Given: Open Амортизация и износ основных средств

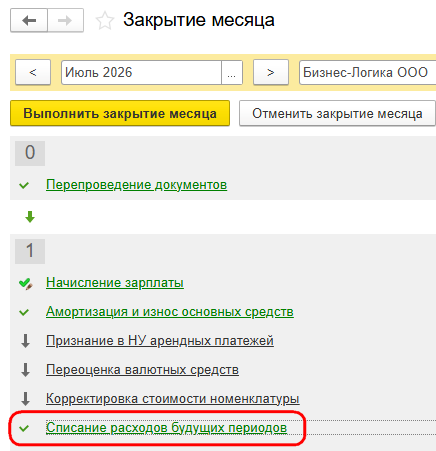Looking at the screenshot, I should [170, 312].
